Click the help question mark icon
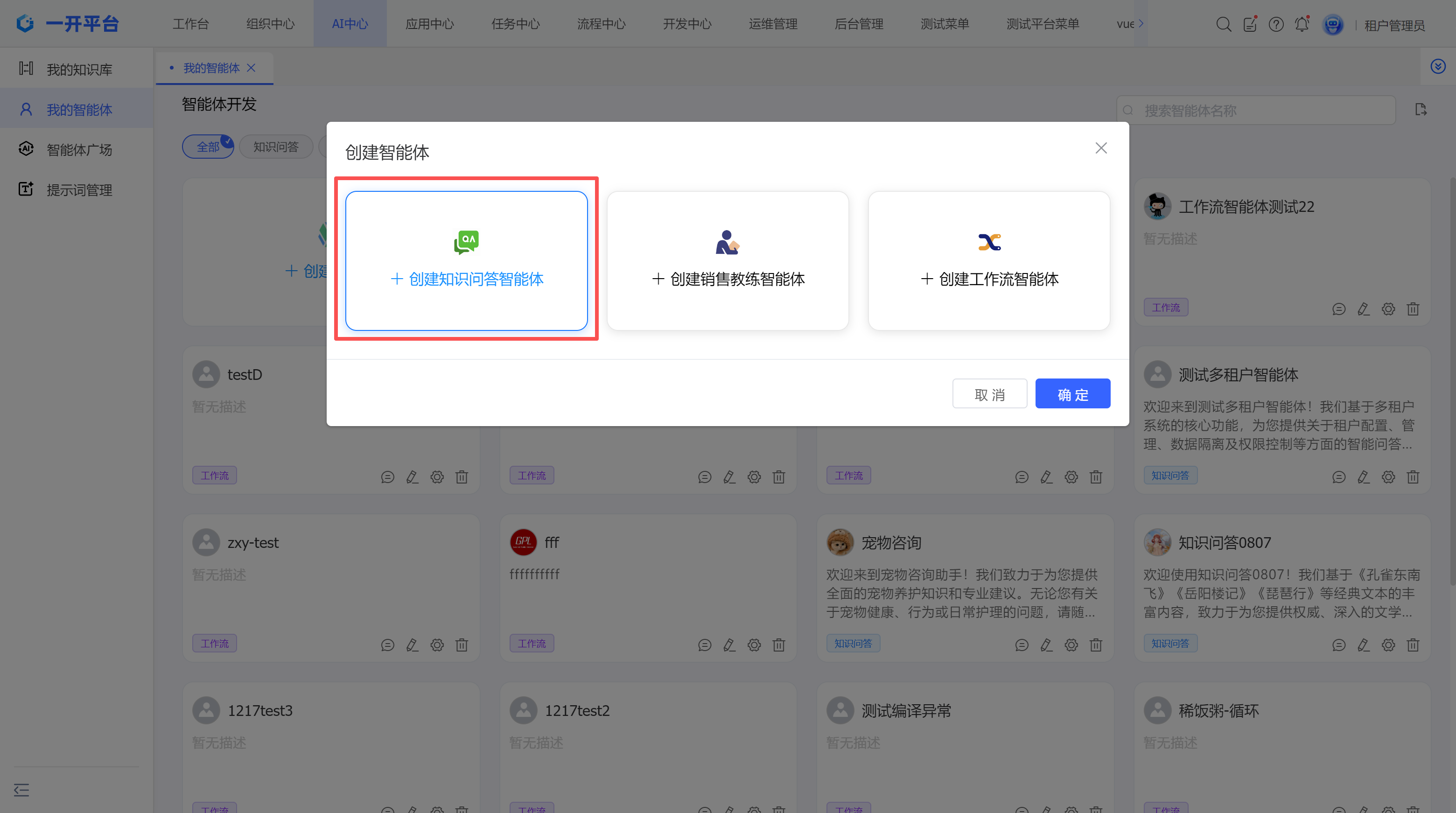 tap(1276, 24)
